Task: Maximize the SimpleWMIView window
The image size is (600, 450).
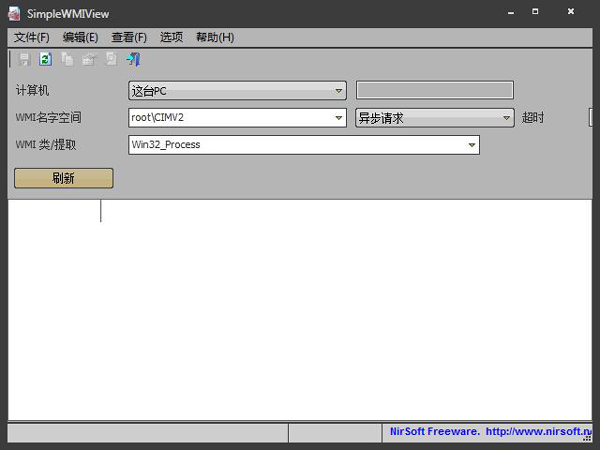Action: pos(535,12)
